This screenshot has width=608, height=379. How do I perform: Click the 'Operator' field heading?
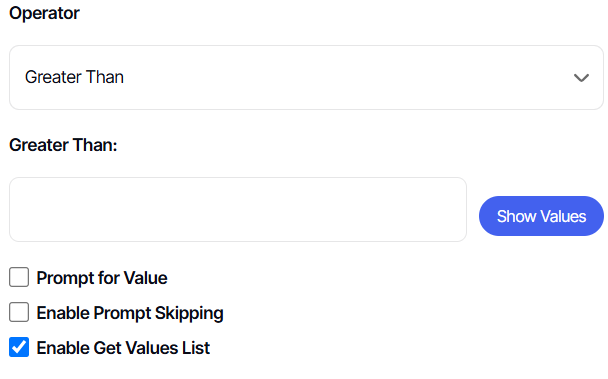click(44, 14)
